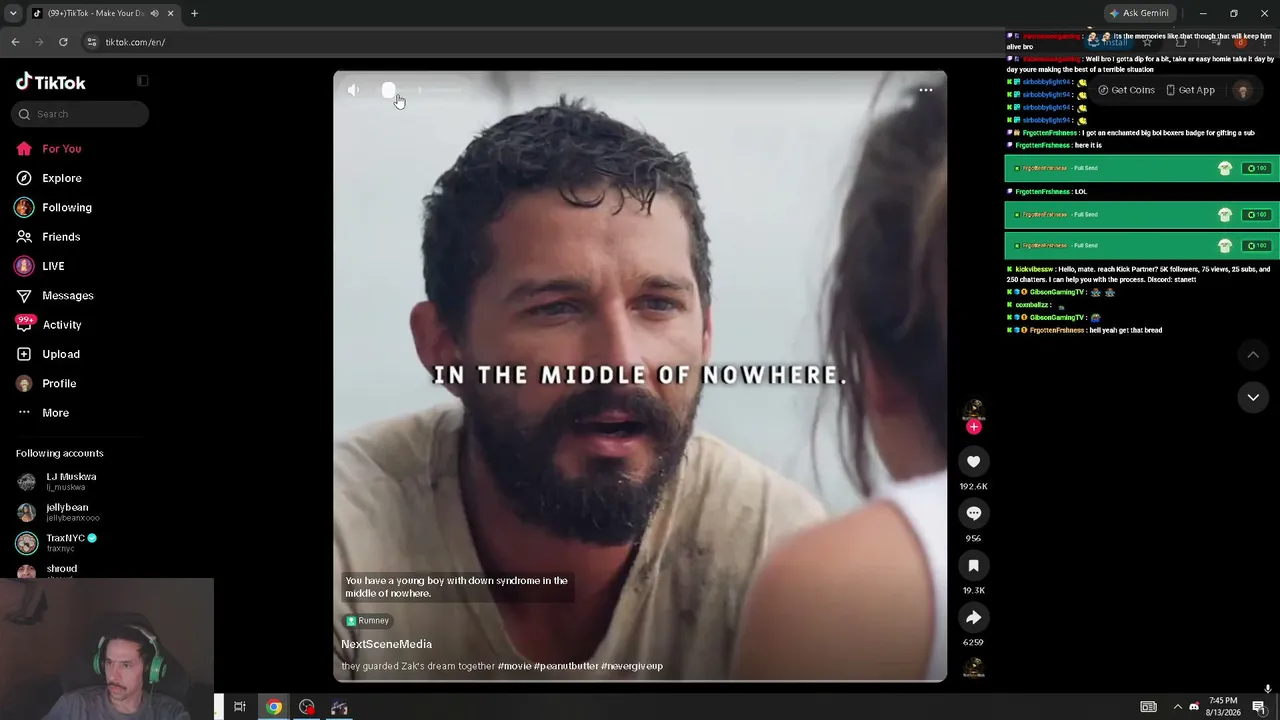Collapse the TikTok sidebar panel
Screen dimensions: 1280x720
(142, 81)
